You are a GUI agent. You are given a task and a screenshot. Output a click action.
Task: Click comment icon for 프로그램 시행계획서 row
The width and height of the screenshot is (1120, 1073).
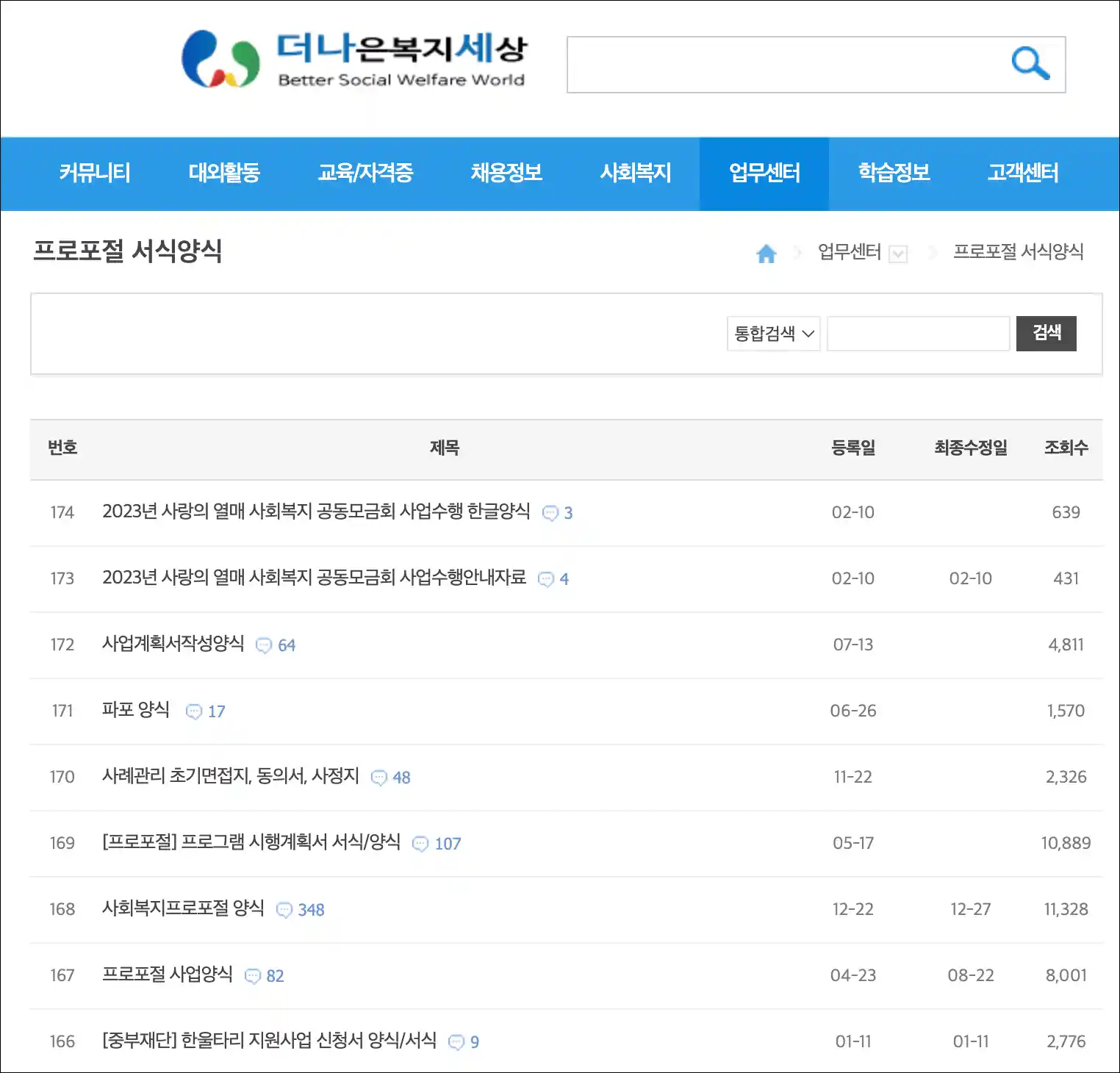tap(420, 844)
